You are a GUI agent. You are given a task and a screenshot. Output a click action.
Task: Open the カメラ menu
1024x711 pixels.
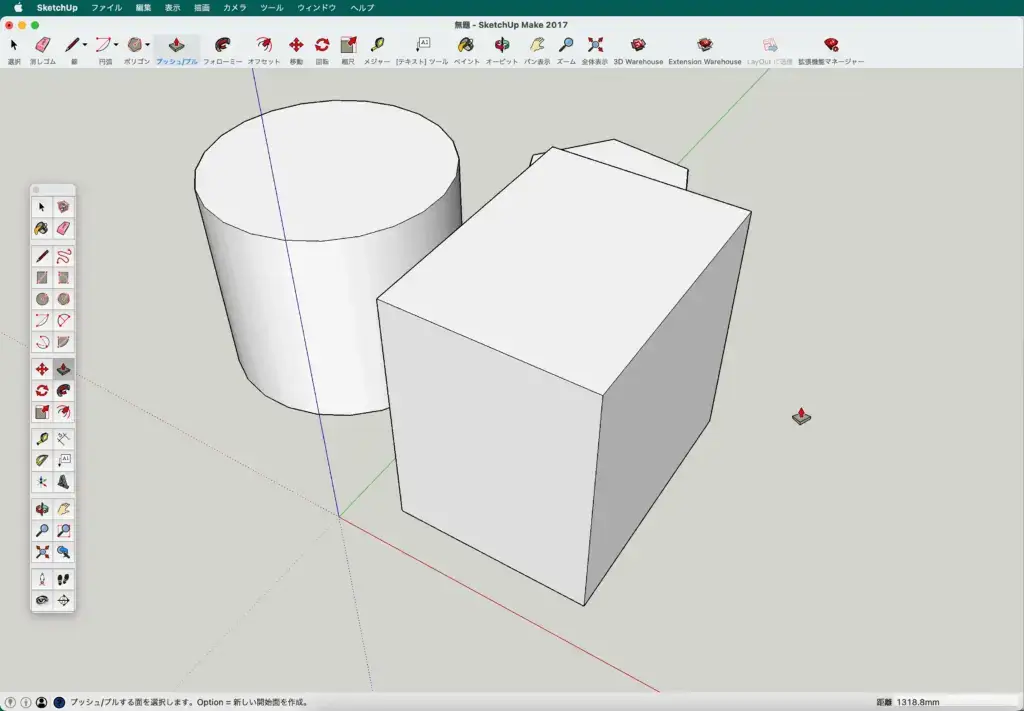click(234, 8)
